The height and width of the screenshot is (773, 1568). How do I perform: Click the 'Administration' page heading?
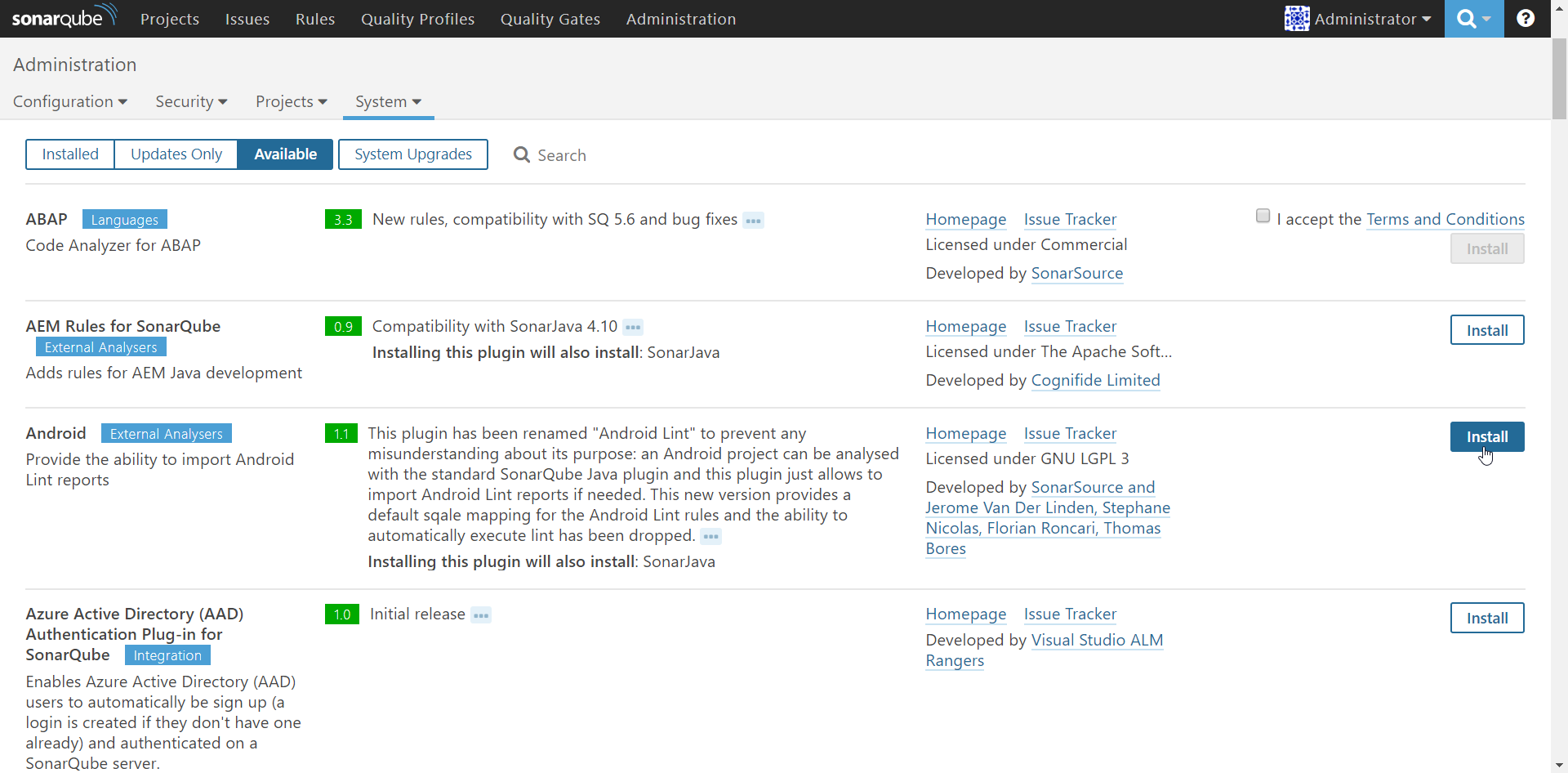click(75, 65)
